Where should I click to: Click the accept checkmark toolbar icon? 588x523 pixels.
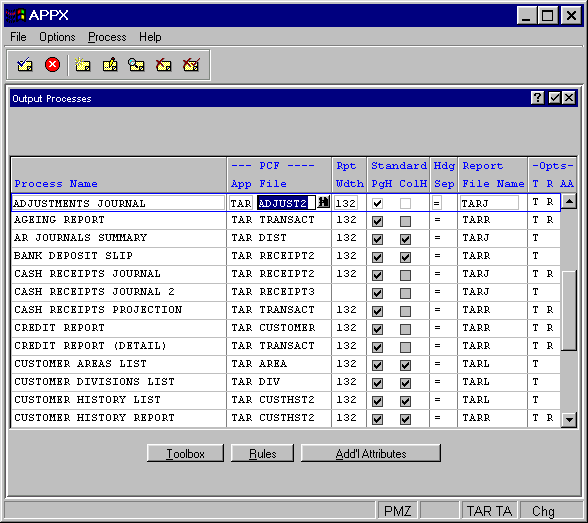(25, 65)
